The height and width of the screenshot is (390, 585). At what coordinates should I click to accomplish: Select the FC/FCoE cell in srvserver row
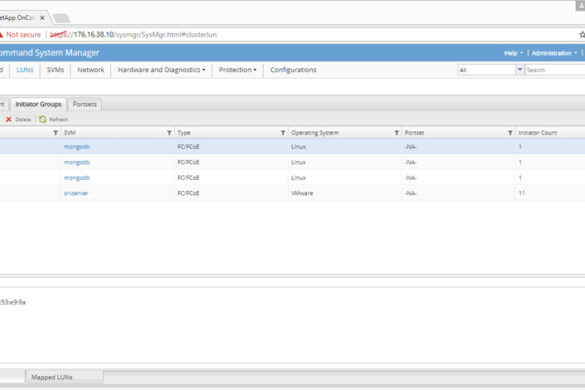[x=188, y=193]
